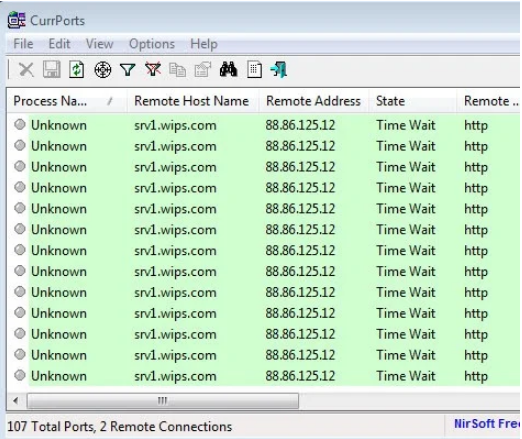Open the Options menu
522x439 pixels.
[152, 44]
